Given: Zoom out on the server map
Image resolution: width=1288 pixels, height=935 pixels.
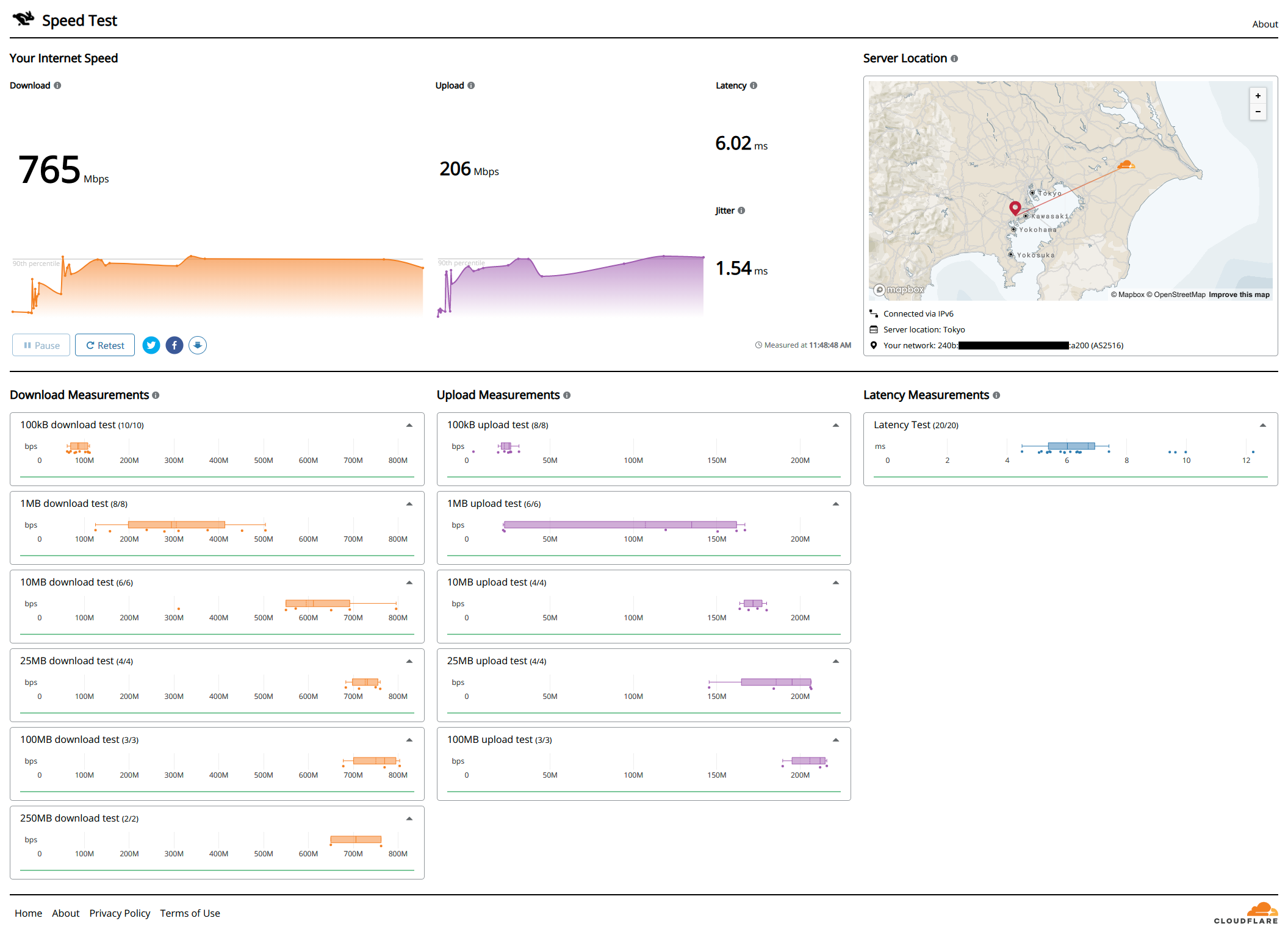Looking at the screenshot, I should click(1257, 112).
